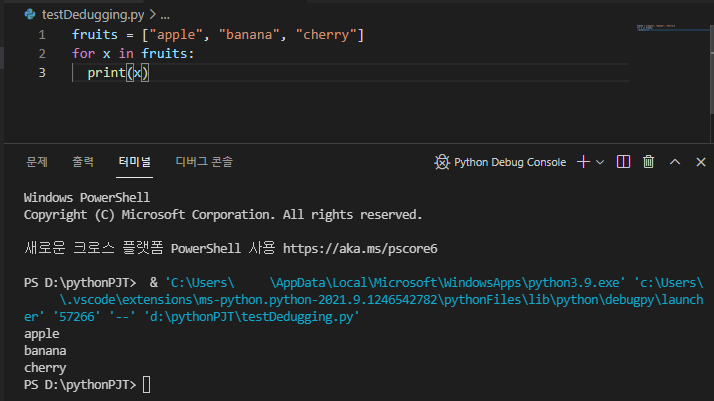Click the 'banana' output line in terminal
This screenshot has width=714, height=401.
coord(45,351)
